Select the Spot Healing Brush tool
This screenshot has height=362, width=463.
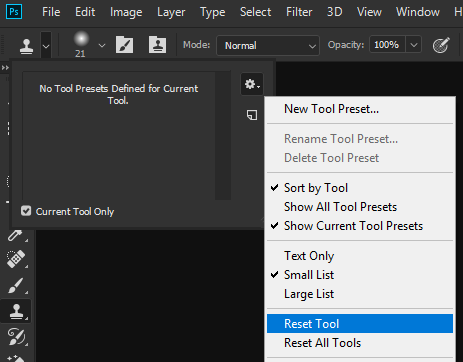pyautogui.click(x=16, y=259)
